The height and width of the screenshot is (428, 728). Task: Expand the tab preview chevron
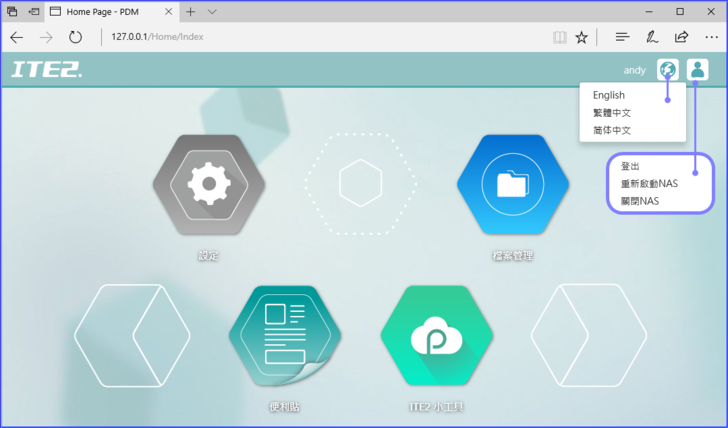[212, 12]
